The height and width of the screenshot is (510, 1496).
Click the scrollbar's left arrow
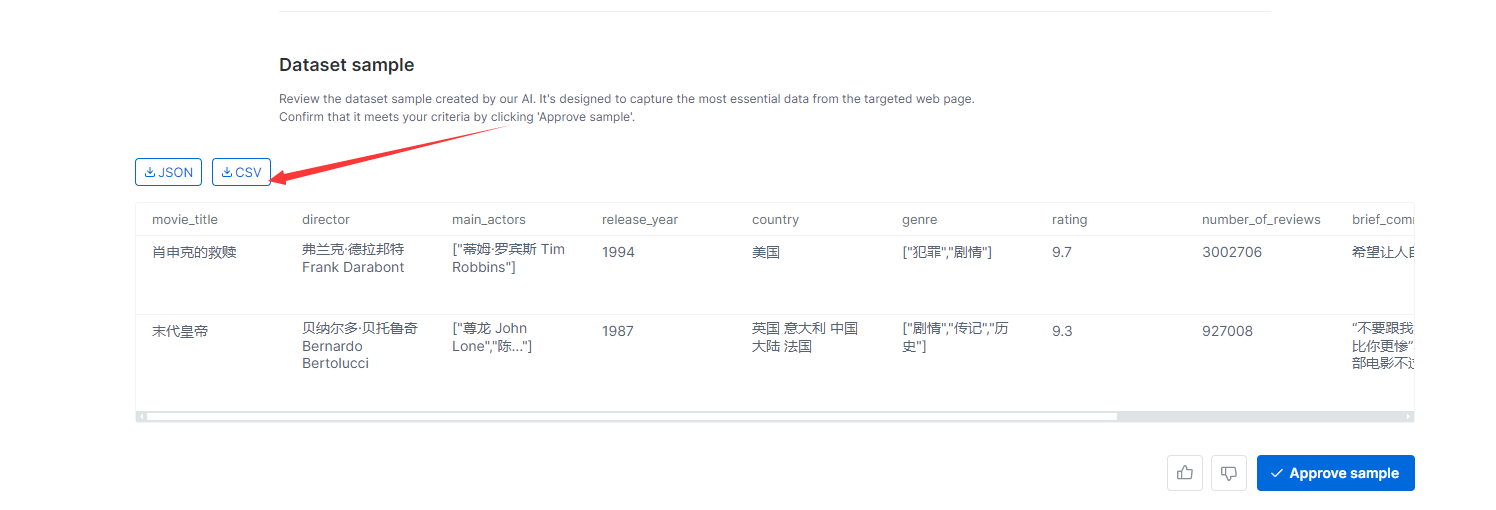[141, 416]
